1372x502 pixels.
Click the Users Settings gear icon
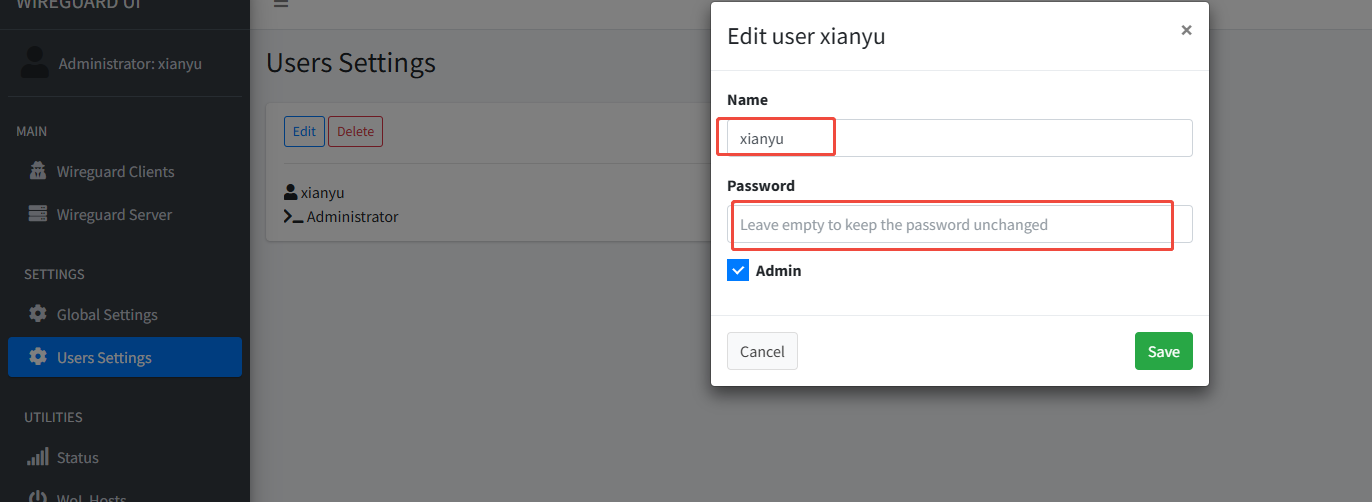tap(38, 357)
